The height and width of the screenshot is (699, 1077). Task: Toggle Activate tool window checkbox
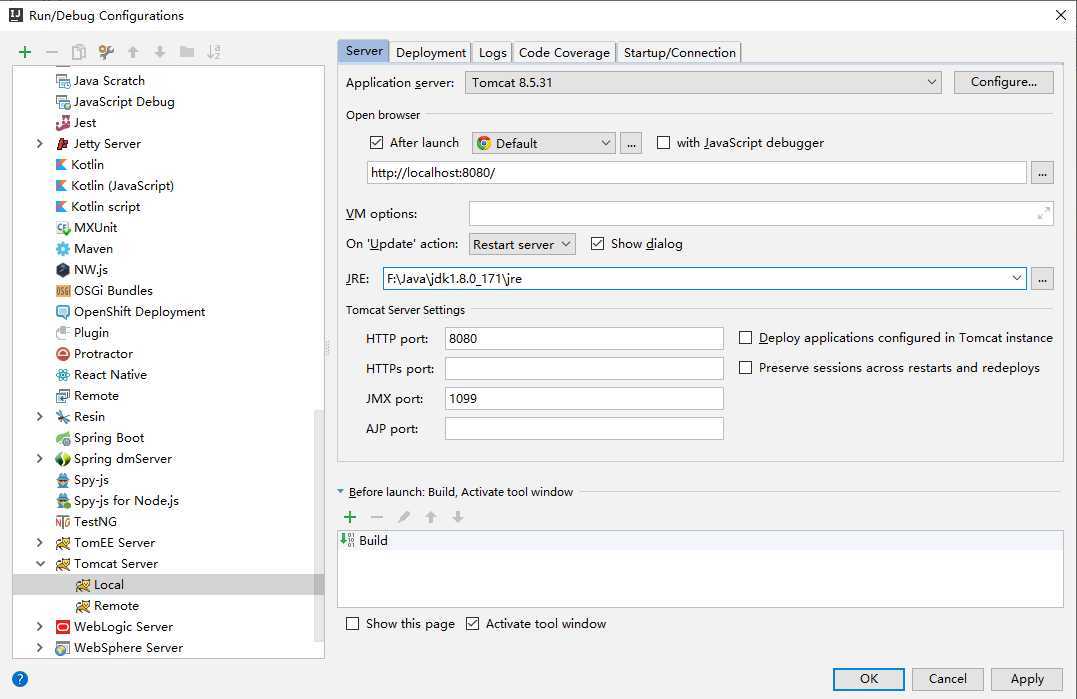pos(473,624)
